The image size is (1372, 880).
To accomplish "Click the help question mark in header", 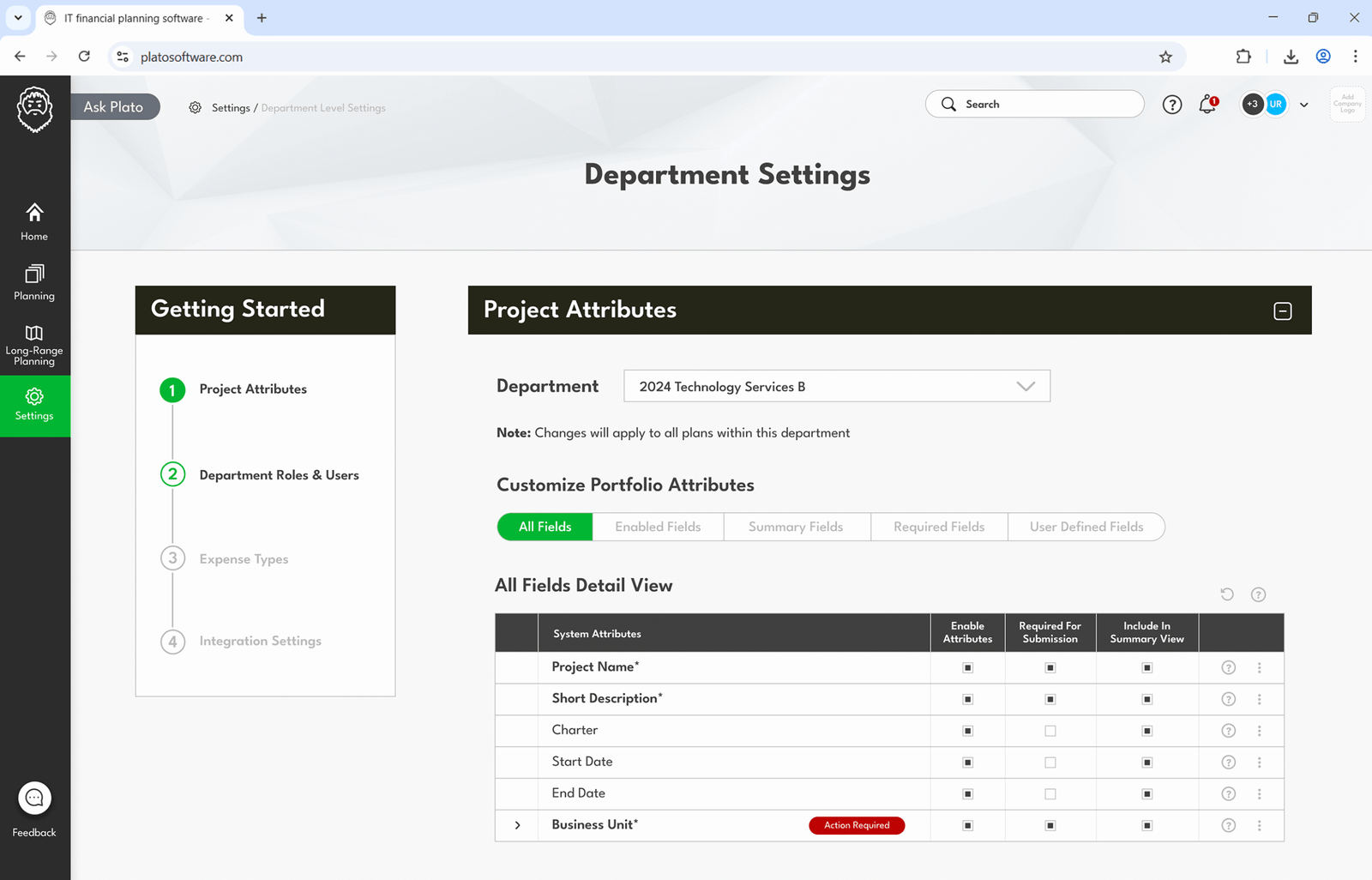I will (x=1171, y=105).
